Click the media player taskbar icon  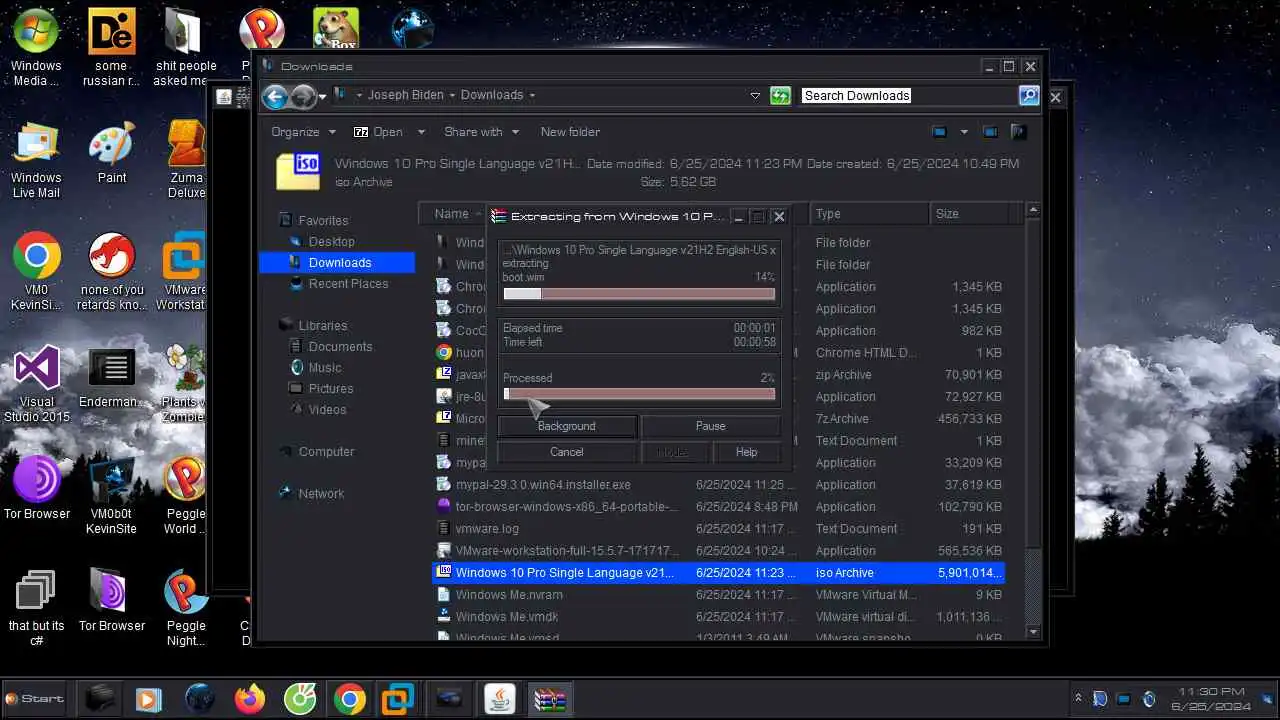point(148,698)
